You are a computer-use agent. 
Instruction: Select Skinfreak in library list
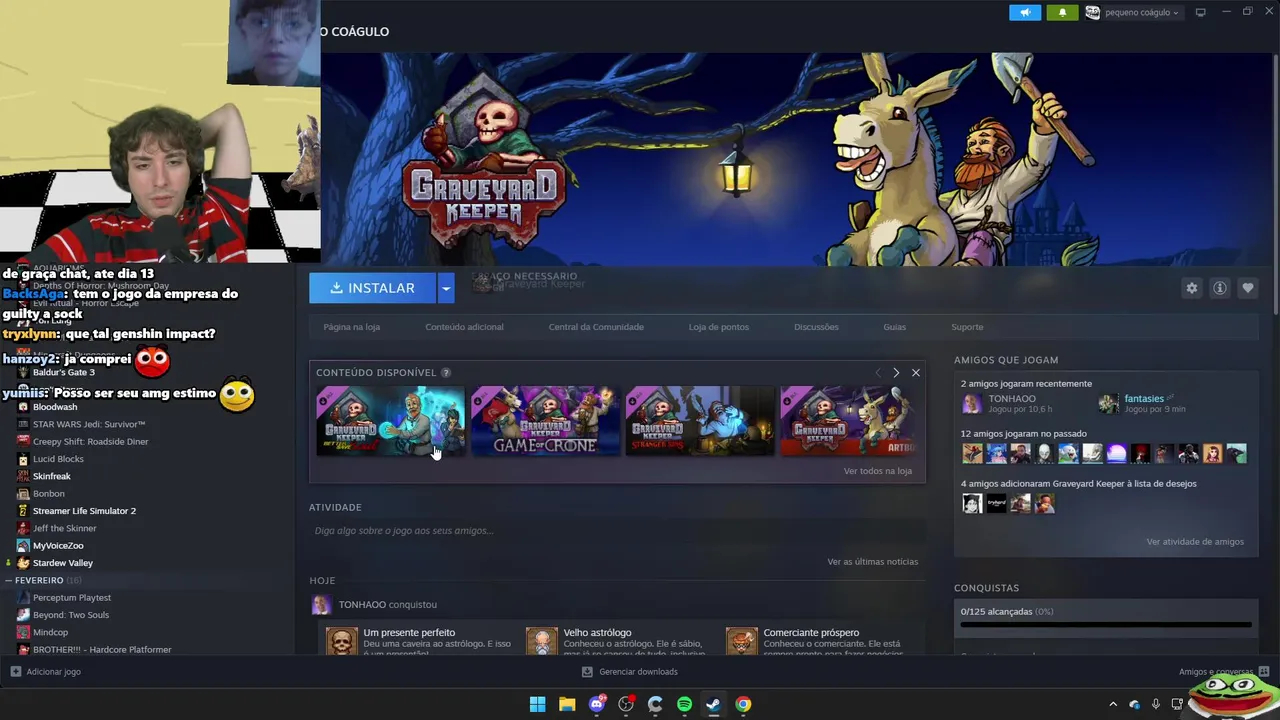[52, 476]
